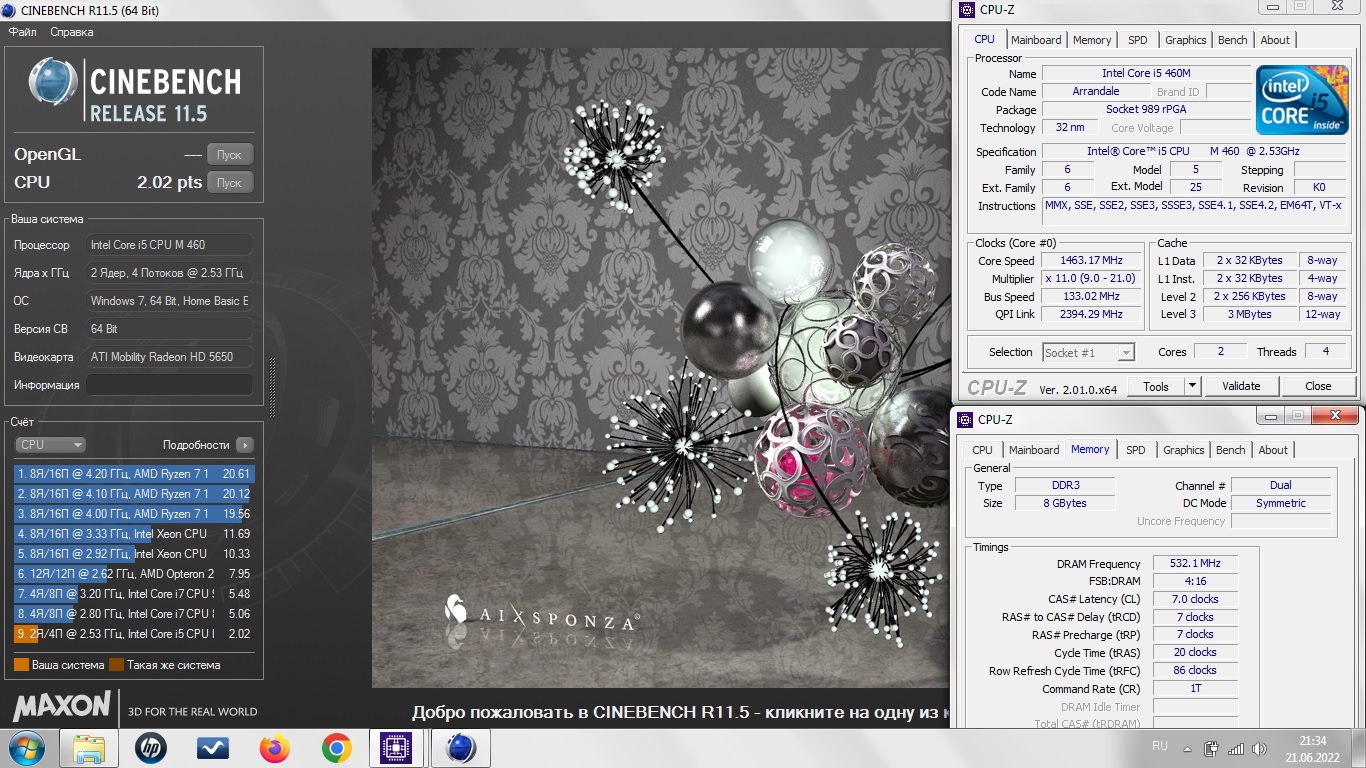1366x768 pixels.
Task: Open Bench tab in upper CPU-Z
Action: point(1233,40)
